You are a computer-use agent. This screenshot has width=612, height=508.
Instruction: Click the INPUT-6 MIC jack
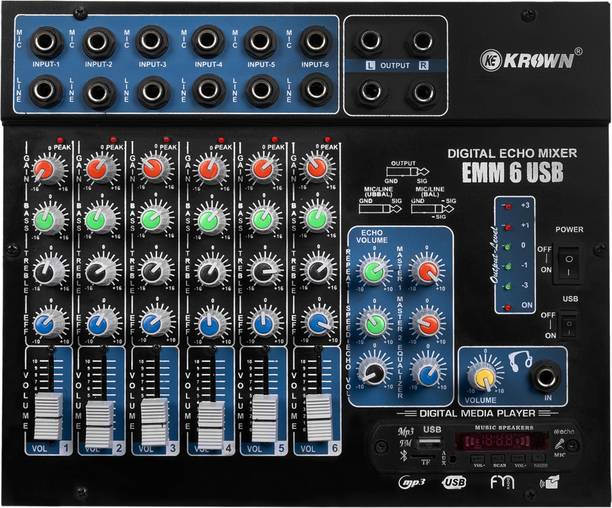tap(316, 41)
